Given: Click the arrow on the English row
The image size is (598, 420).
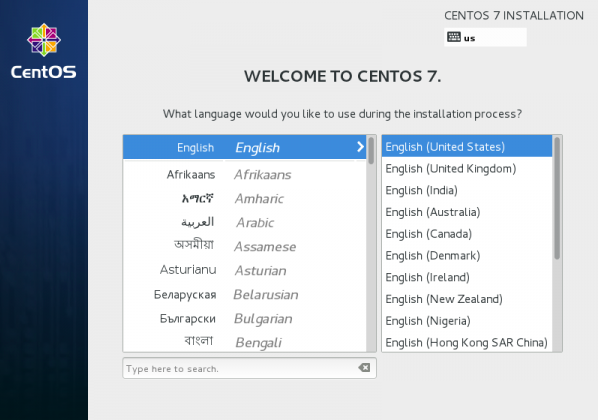Looking at the screenshot, I should coord(360,147).
